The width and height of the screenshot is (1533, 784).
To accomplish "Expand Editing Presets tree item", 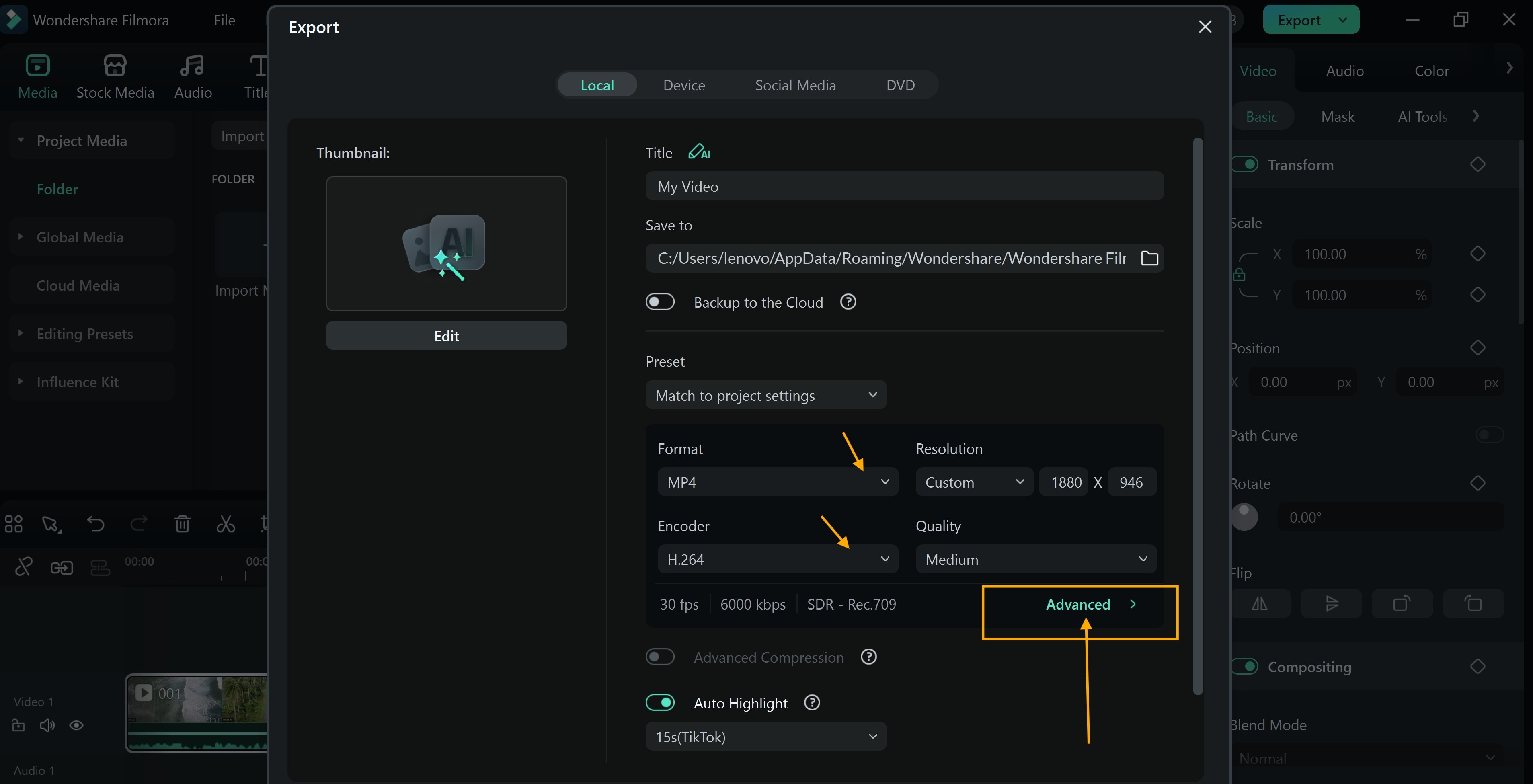I will (x=21, y=333).
